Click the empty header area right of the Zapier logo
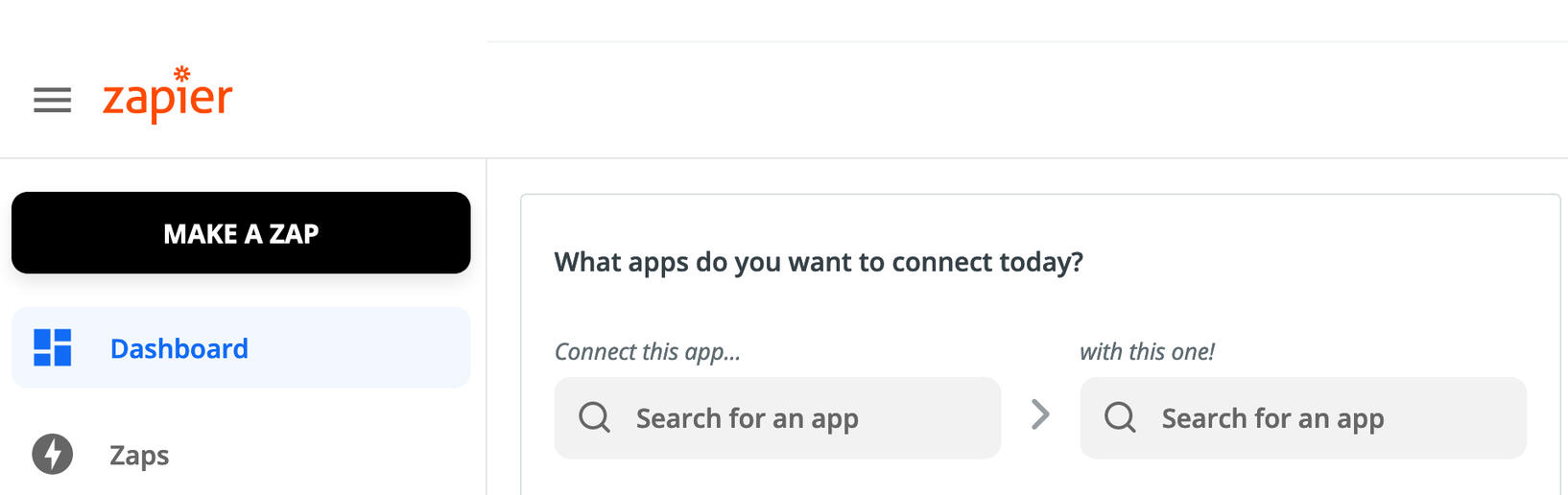The height and width of the screenshot is (495, 1568). point(864,100)
